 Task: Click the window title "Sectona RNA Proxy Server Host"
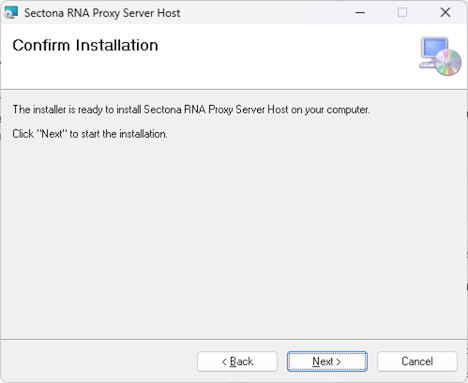click(102, 13)
